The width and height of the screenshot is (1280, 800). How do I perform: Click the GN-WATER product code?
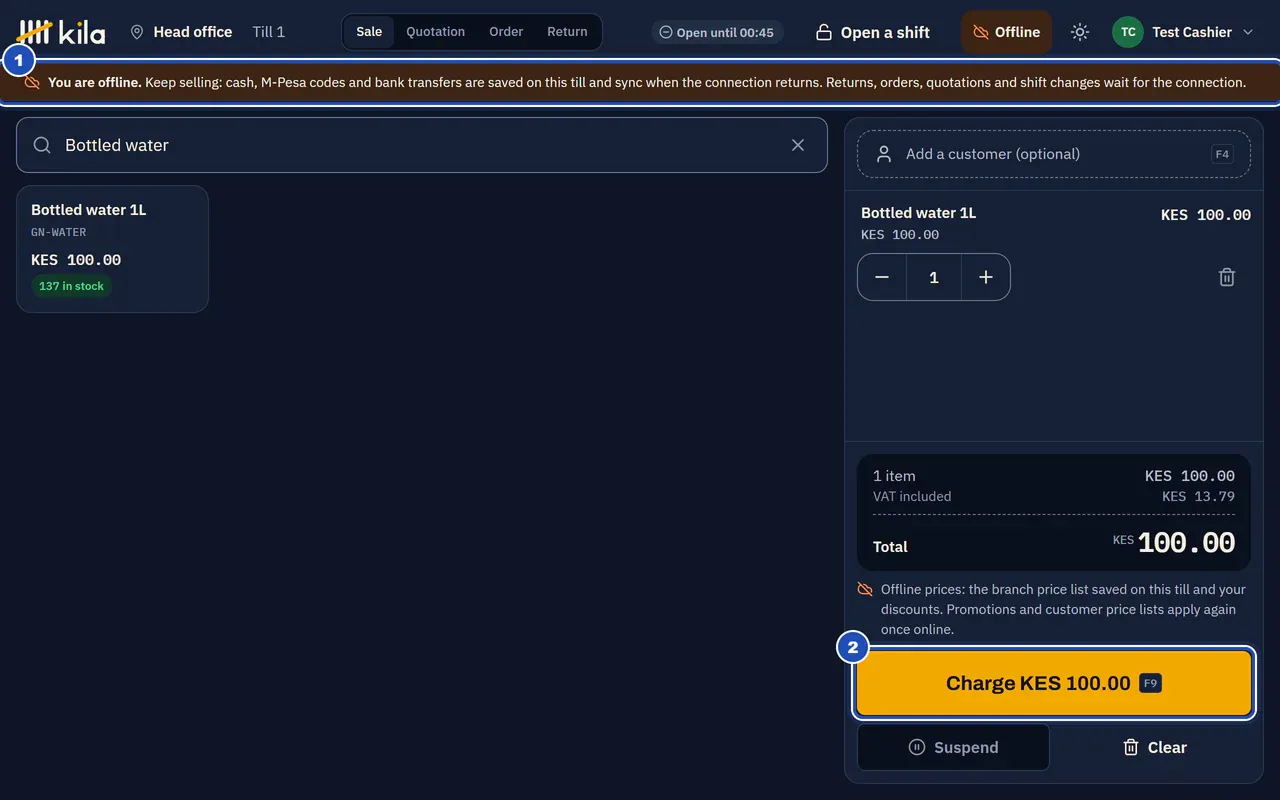[59, 232]
